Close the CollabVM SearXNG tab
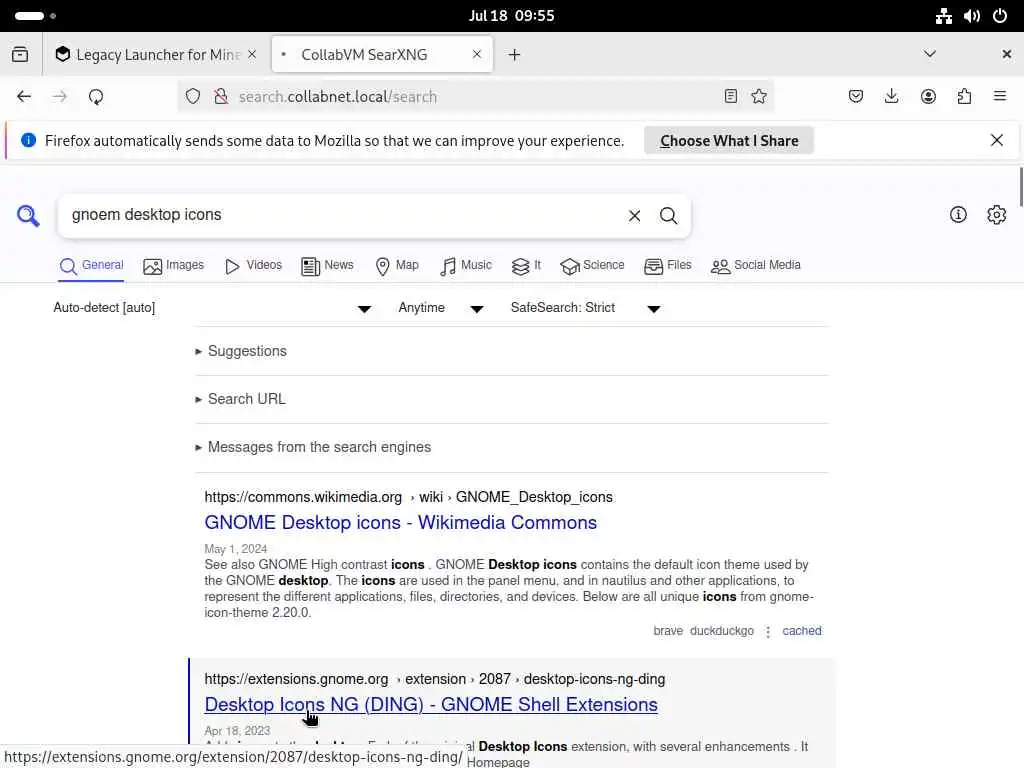The image size is (1024, 768). [477, 54]
